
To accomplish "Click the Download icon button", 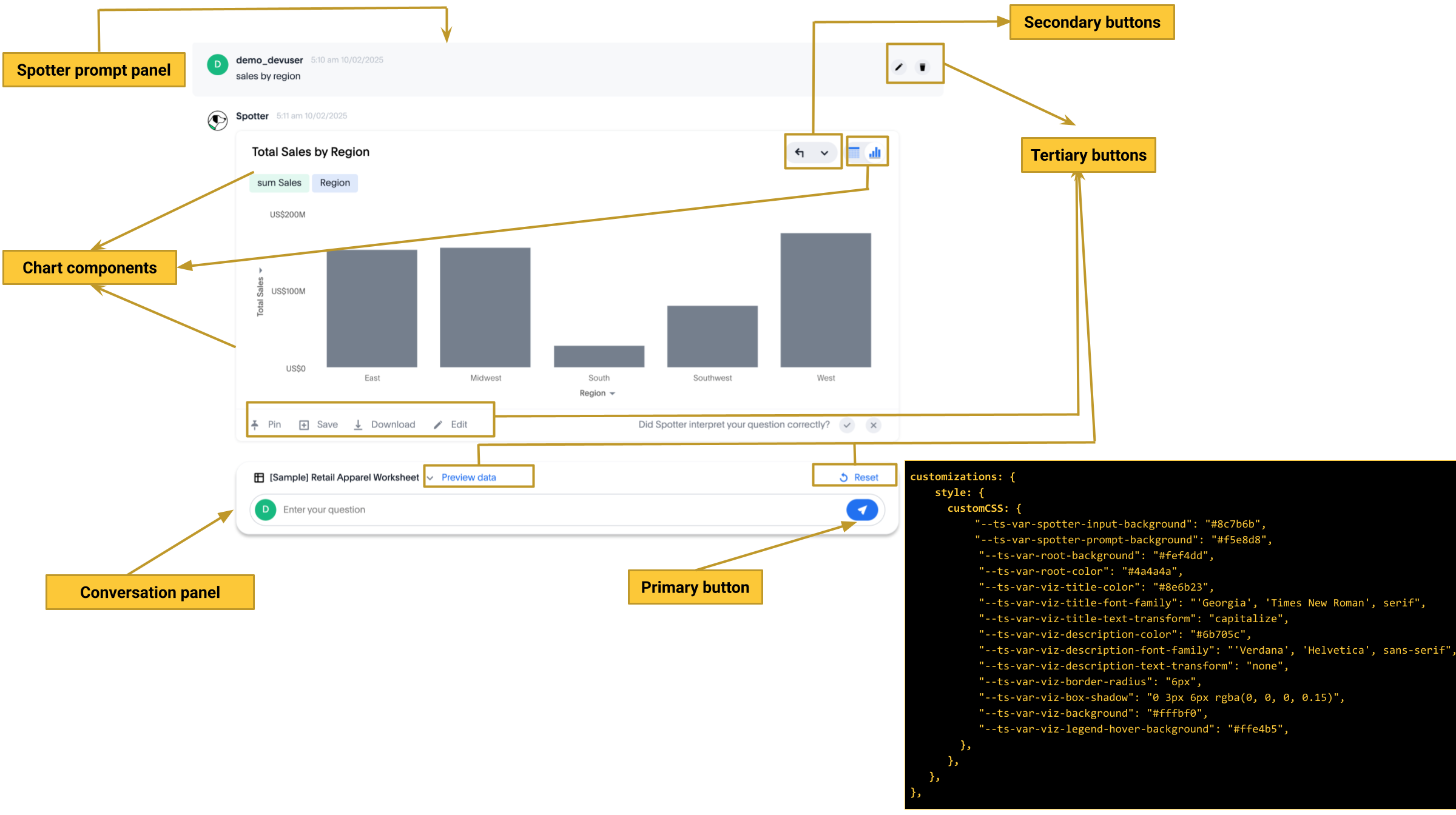I will click(x=359, y=425).
